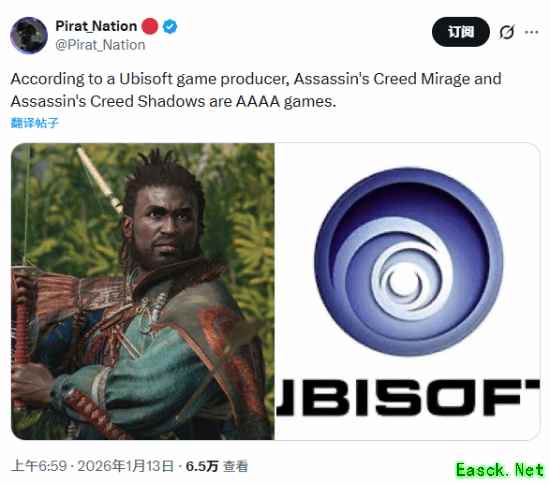Open the three-dot more options menu
550x484 pixels.
(x=531, y=32)
